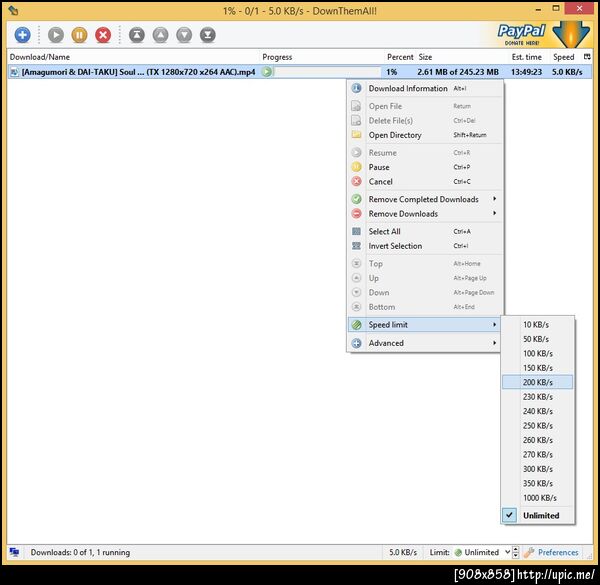The height and width of the screenshot is (585, 600).
Task: Choose Open Directory menu entry
Action: click(425, 135)
